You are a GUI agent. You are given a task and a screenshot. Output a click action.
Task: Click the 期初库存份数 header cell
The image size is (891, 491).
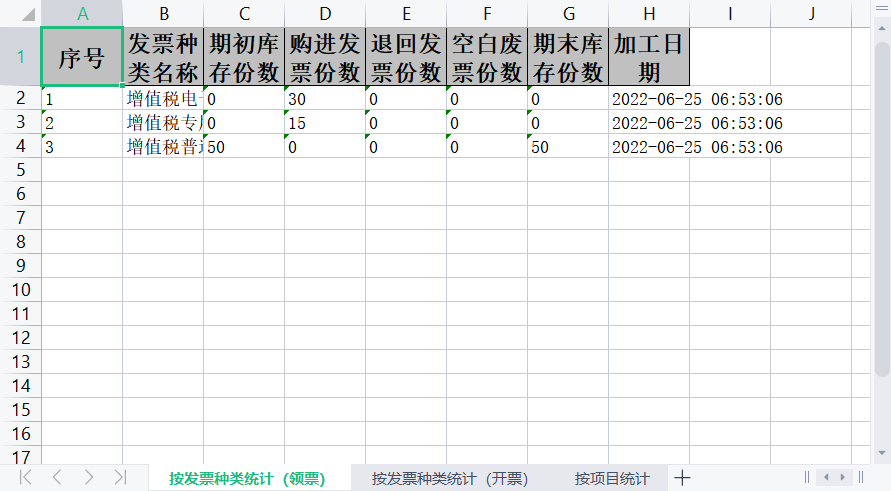coord(244,57)
